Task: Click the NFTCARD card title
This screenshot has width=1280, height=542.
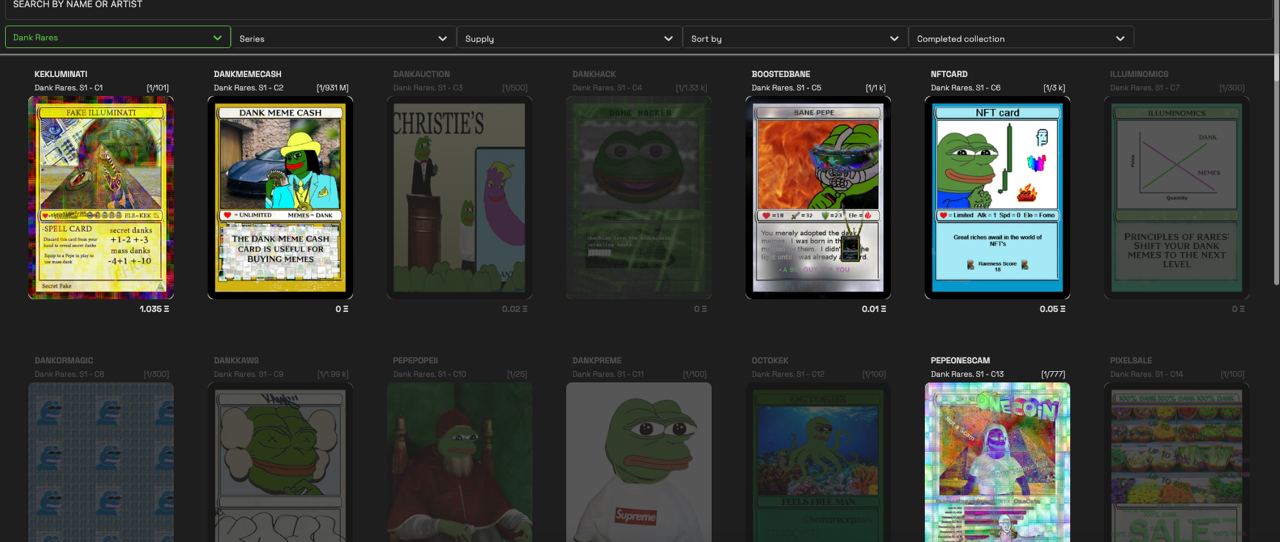Action: coord(949,74)
